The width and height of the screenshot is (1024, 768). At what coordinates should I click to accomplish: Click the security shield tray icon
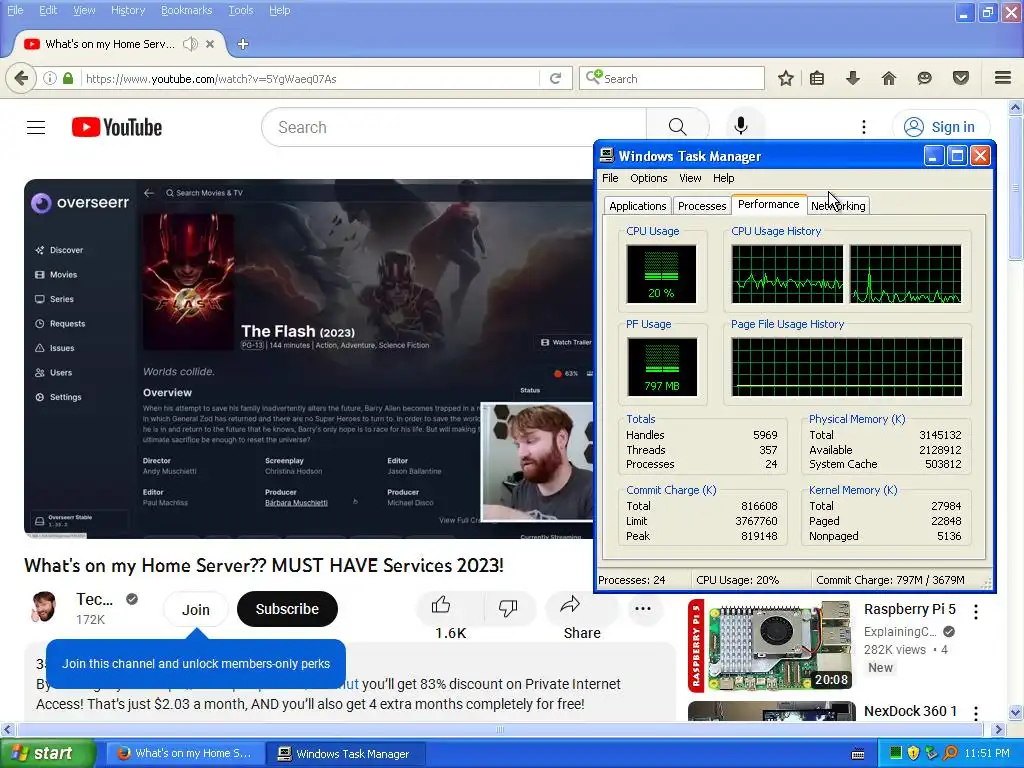pos(913,754)
